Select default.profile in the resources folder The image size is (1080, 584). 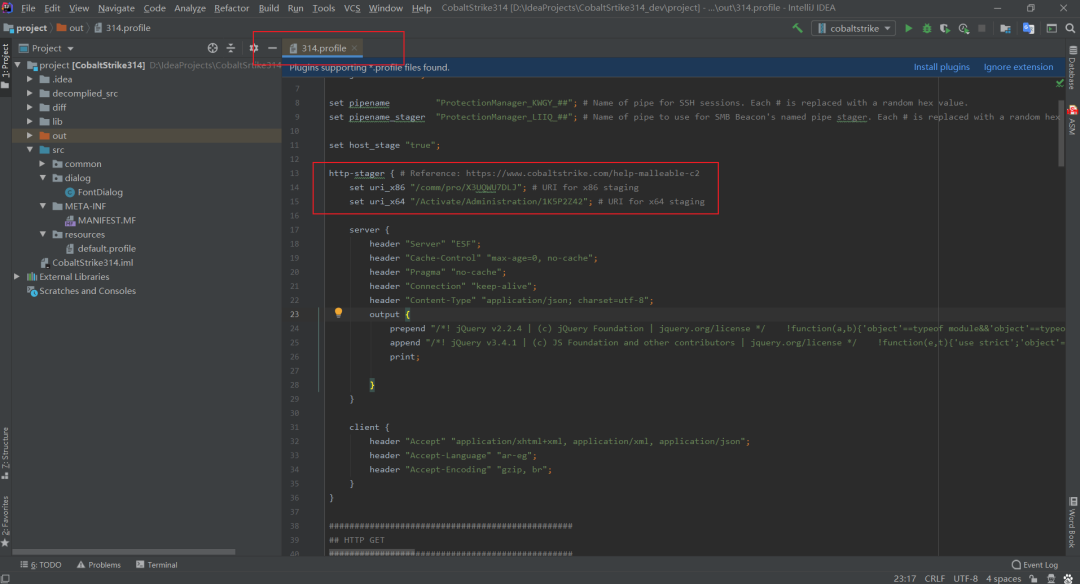101,249
